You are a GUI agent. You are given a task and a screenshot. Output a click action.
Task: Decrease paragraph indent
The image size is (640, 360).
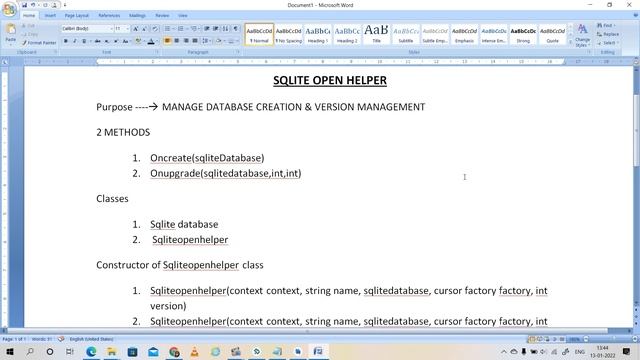tap(207, 29)
